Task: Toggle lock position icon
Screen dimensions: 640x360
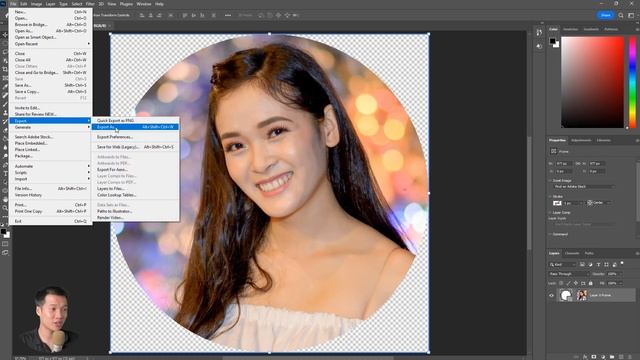Action: coord(576,283)
